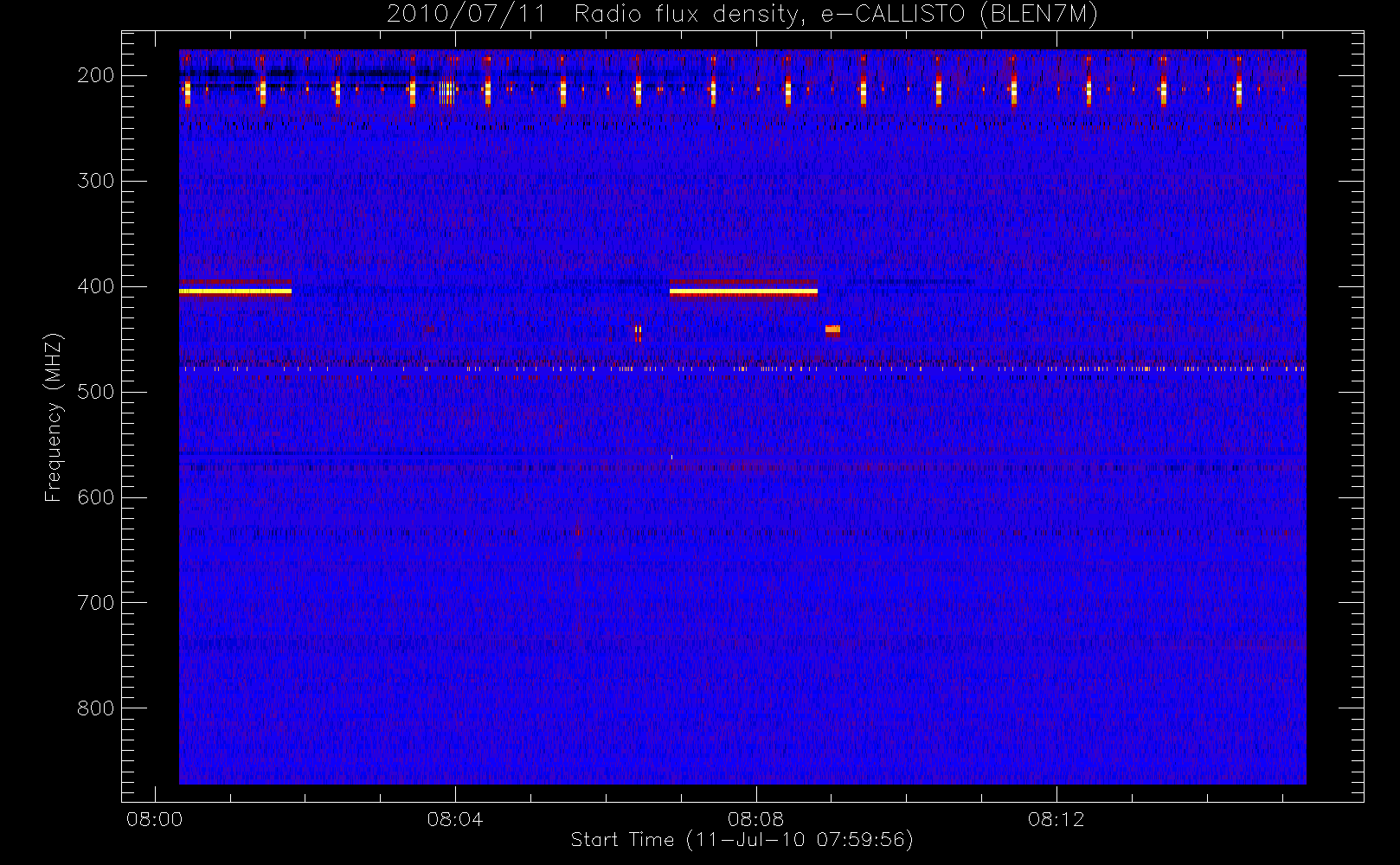Image resolution: width=1400 pixels, height=865 pixels.
Task: Click the 800 frequency tick label
Action: tap(95, 708)
